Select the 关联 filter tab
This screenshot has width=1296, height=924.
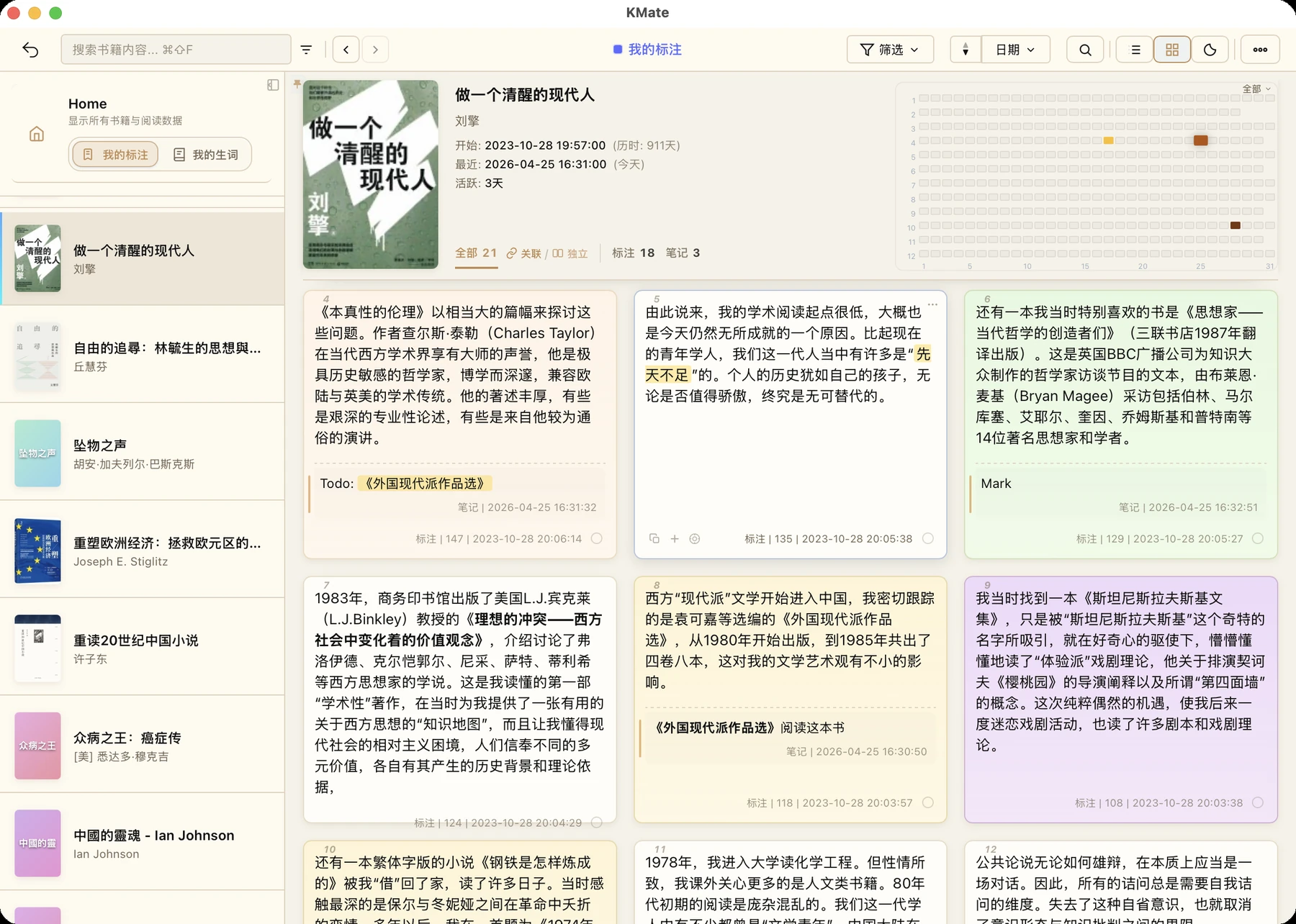point(524,253)
